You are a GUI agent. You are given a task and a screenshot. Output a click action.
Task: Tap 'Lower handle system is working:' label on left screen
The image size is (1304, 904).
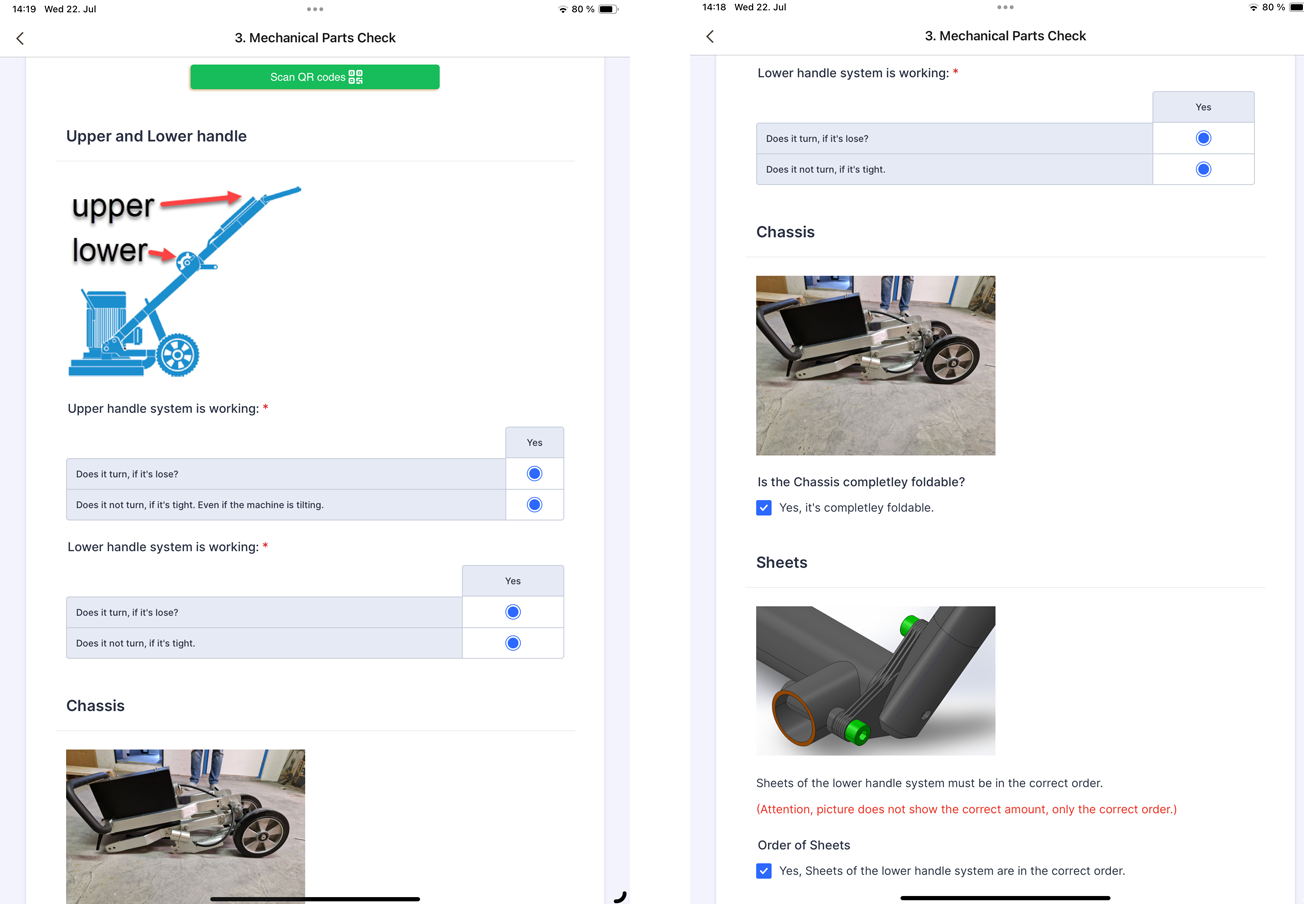click(x=163, y=547)
